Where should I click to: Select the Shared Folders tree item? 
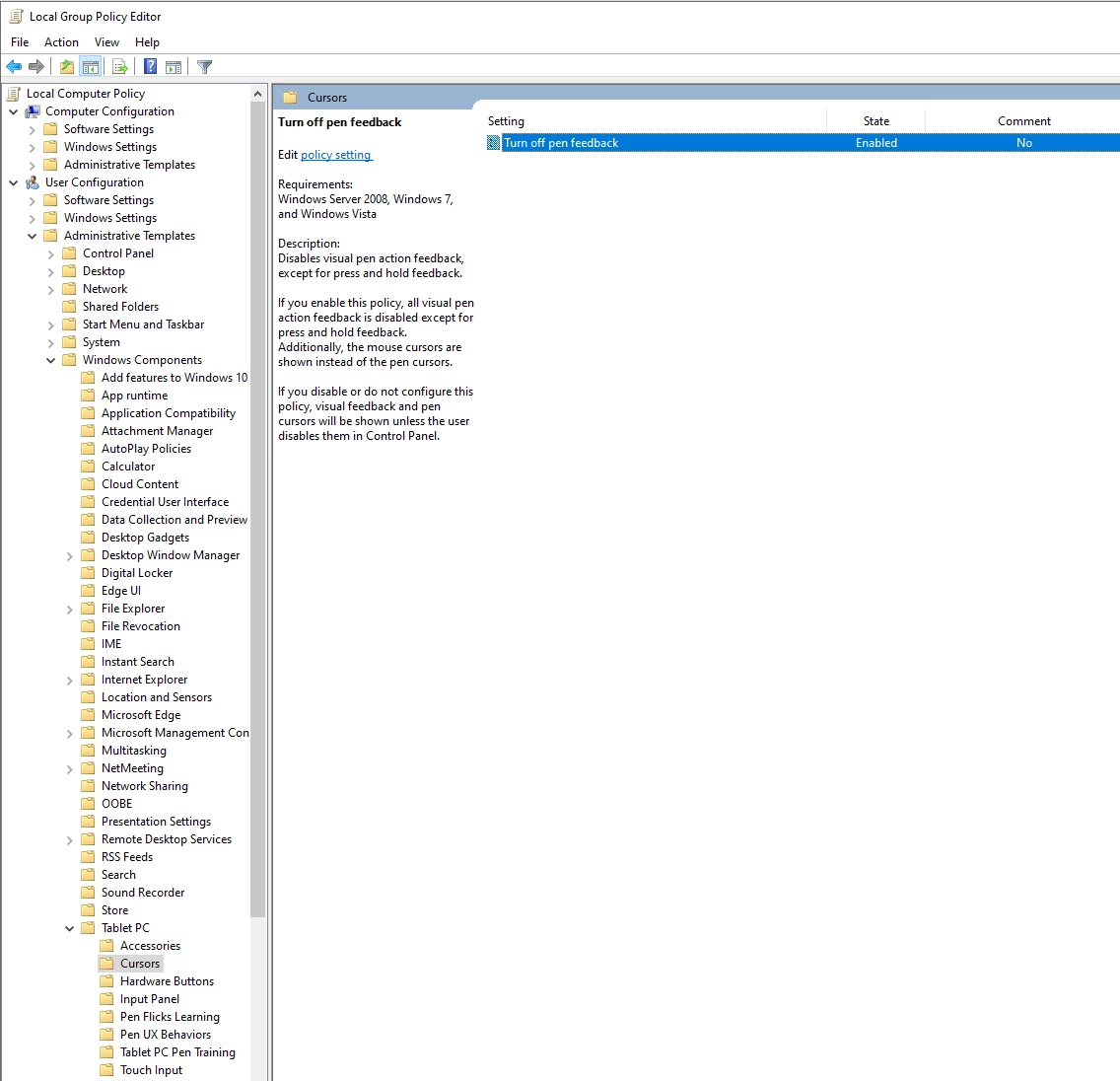coord(120,307)
